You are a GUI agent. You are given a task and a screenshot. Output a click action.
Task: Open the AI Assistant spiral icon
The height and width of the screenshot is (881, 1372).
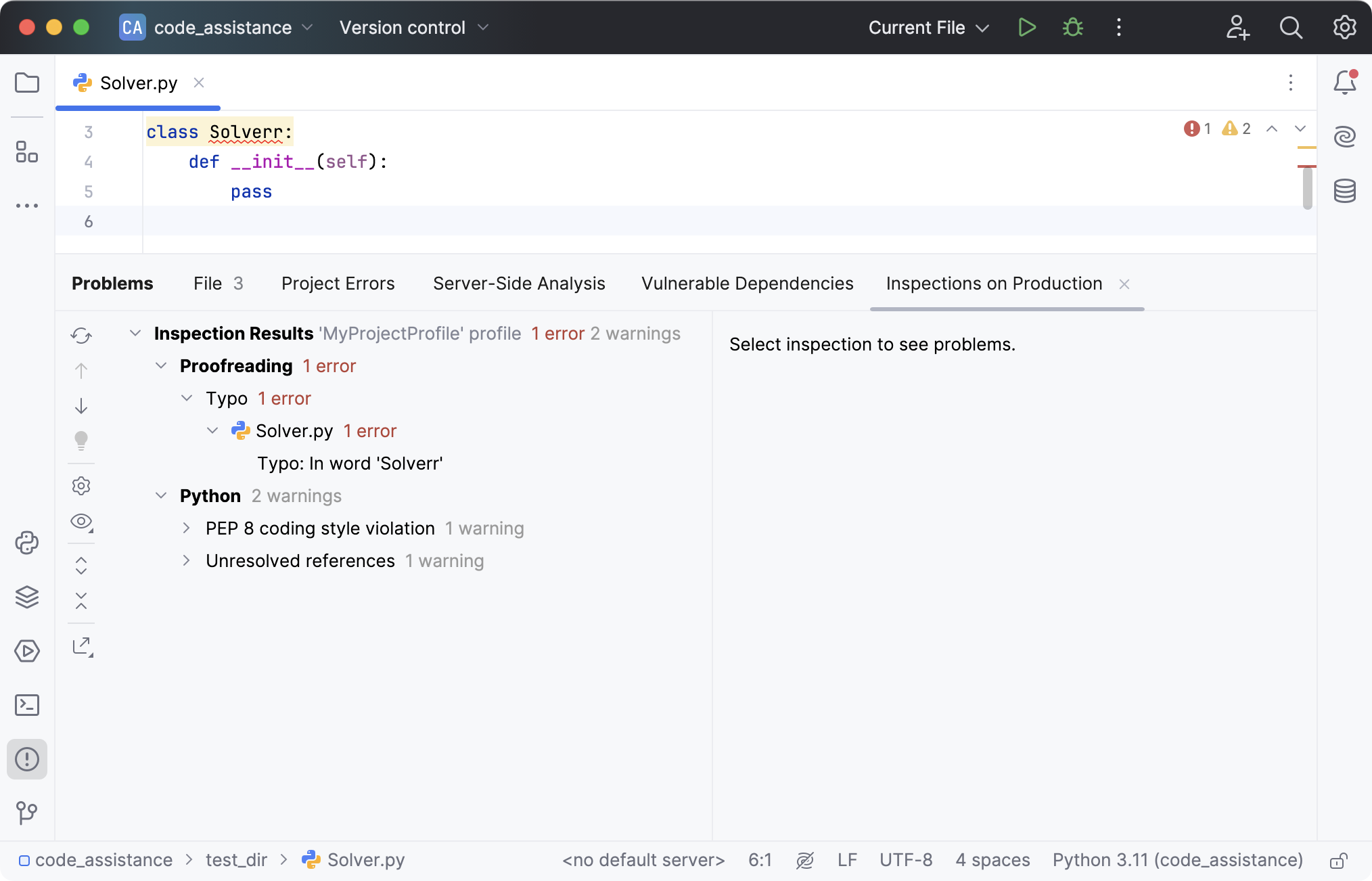pyautogui.click(x=1344, y=137)
